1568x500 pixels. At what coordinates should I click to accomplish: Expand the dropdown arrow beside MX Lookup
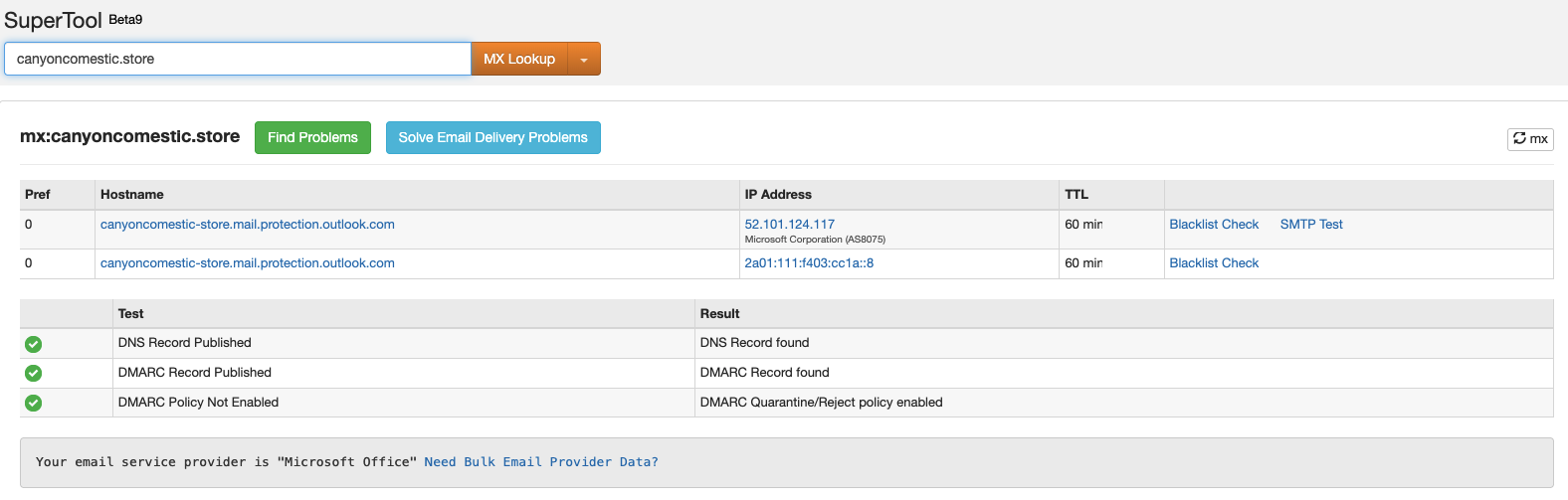tap(584, 60)
